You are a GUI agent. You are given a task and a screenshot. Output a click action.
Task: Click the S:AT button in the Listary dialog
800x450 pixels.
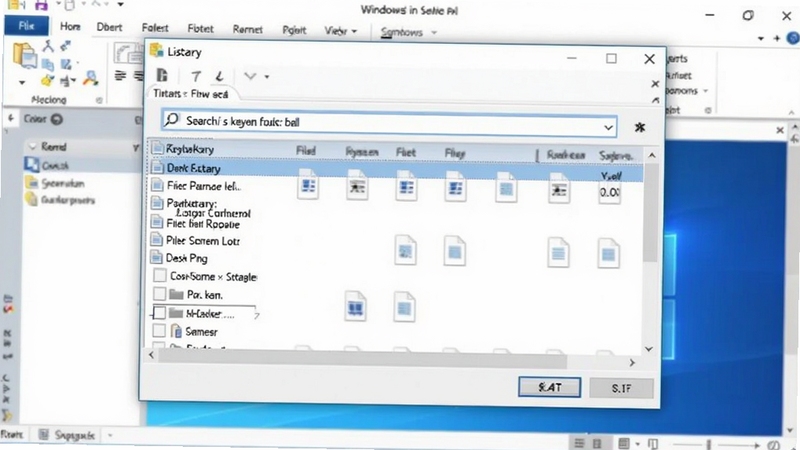[x=549, y=387]
